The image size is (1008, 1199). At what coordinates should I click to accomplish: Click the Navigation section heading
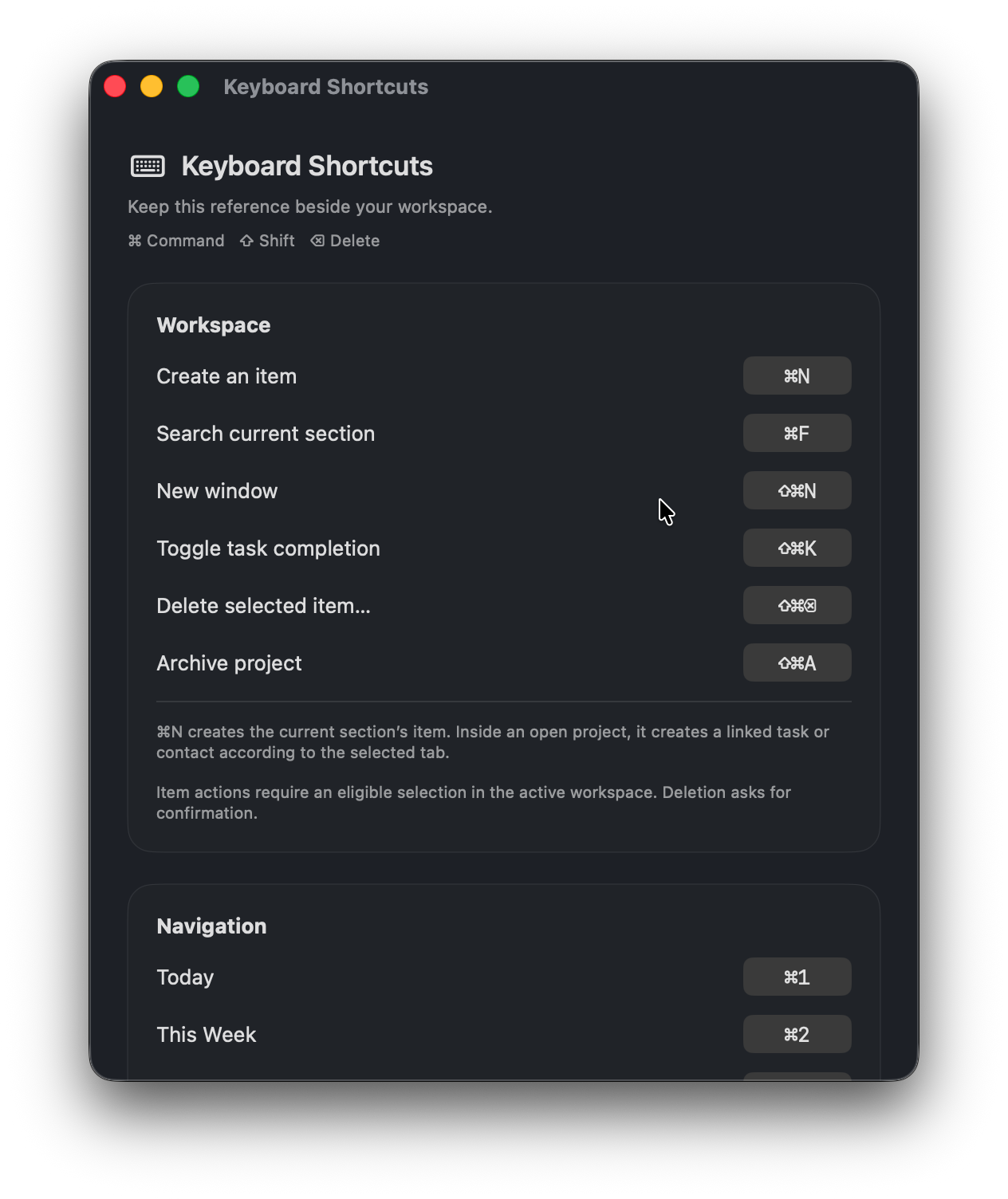[x=211, y=926]
